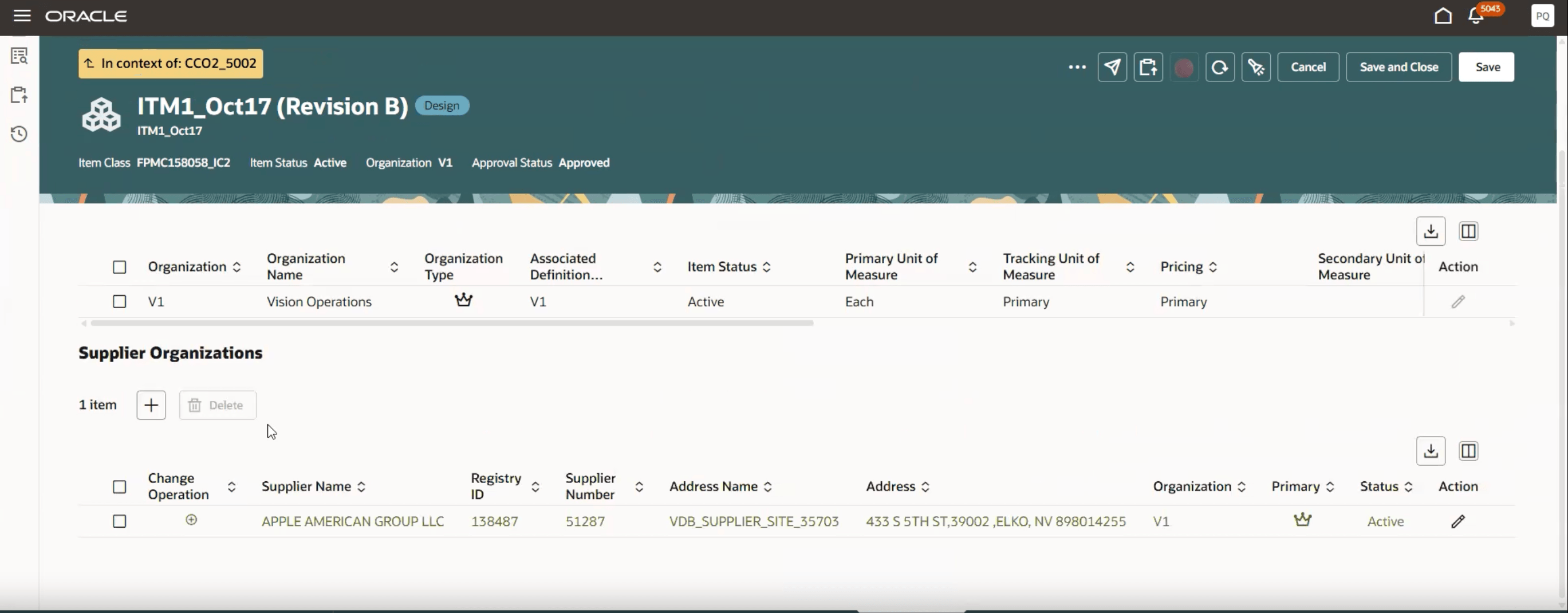Viewport: 1568px width, 613px height.
Task: Click the Share (send) toolbar icon
Action: [1112, 67]
